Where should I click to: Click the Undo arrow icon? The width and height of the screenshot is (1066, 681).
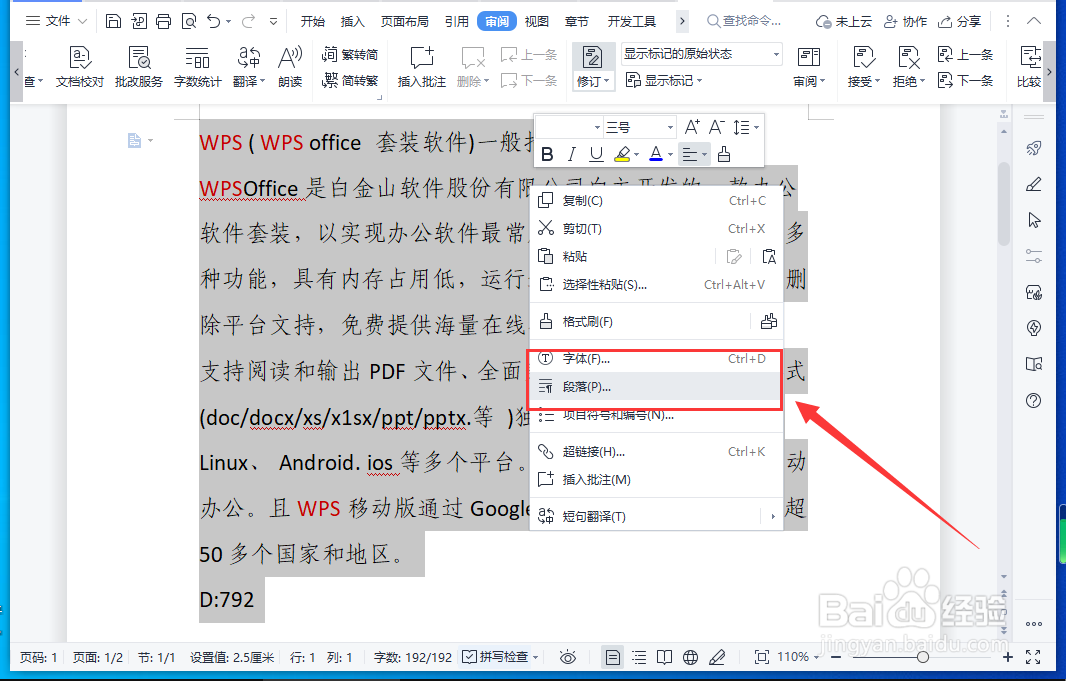pyautogui.click(x=213, y=21)
